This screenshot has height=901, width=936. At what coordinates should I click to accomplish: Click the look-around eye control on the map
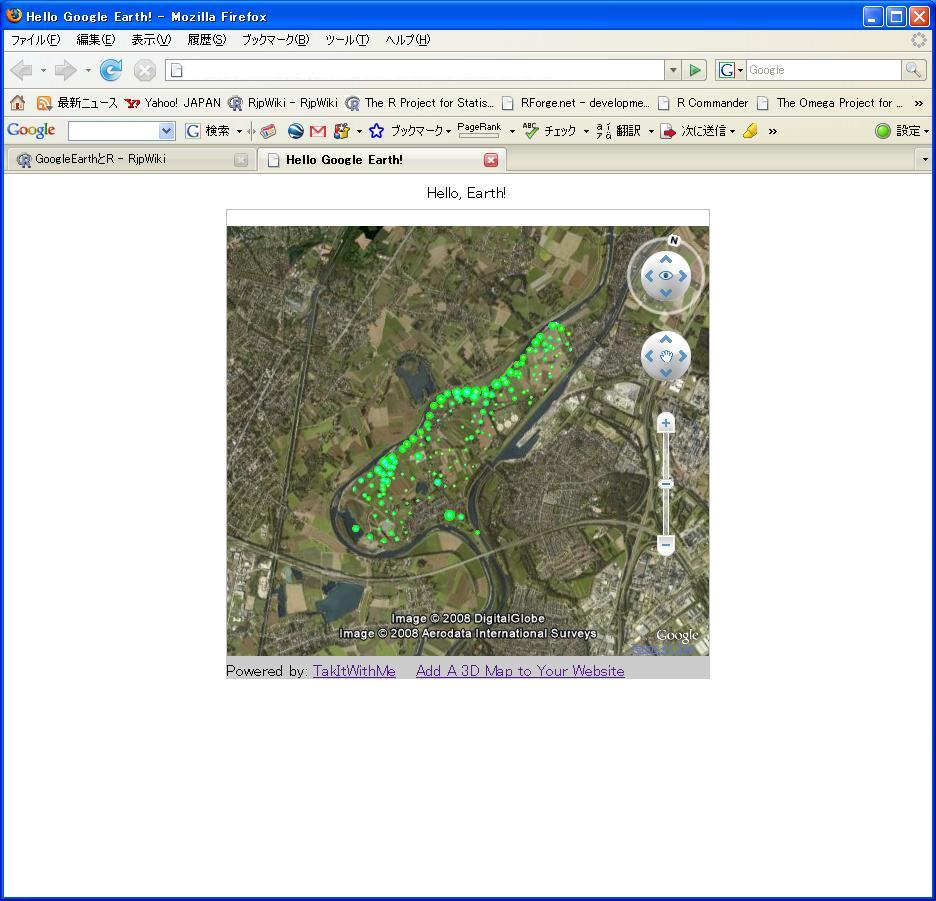pyautogui.click(x=666, y=276)
